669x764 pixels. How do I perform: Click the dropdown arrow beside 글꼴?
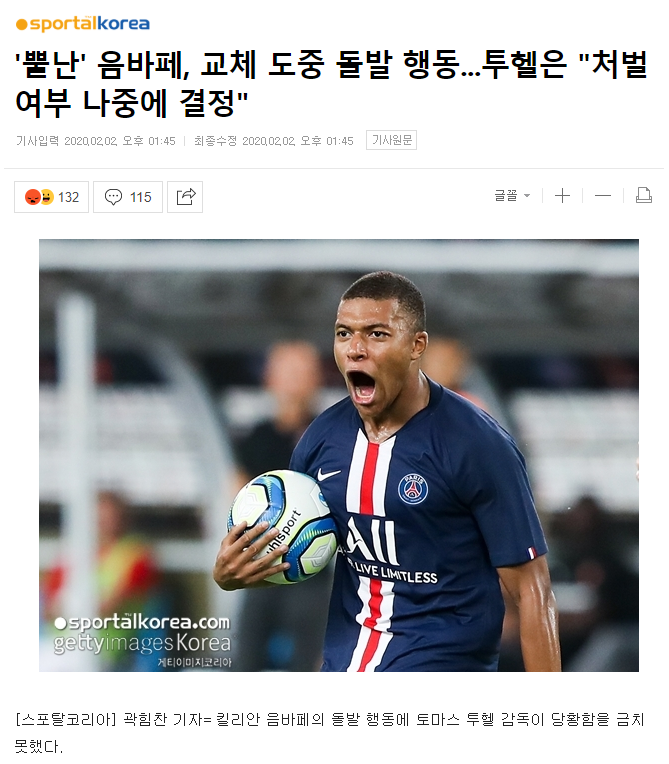527,196
